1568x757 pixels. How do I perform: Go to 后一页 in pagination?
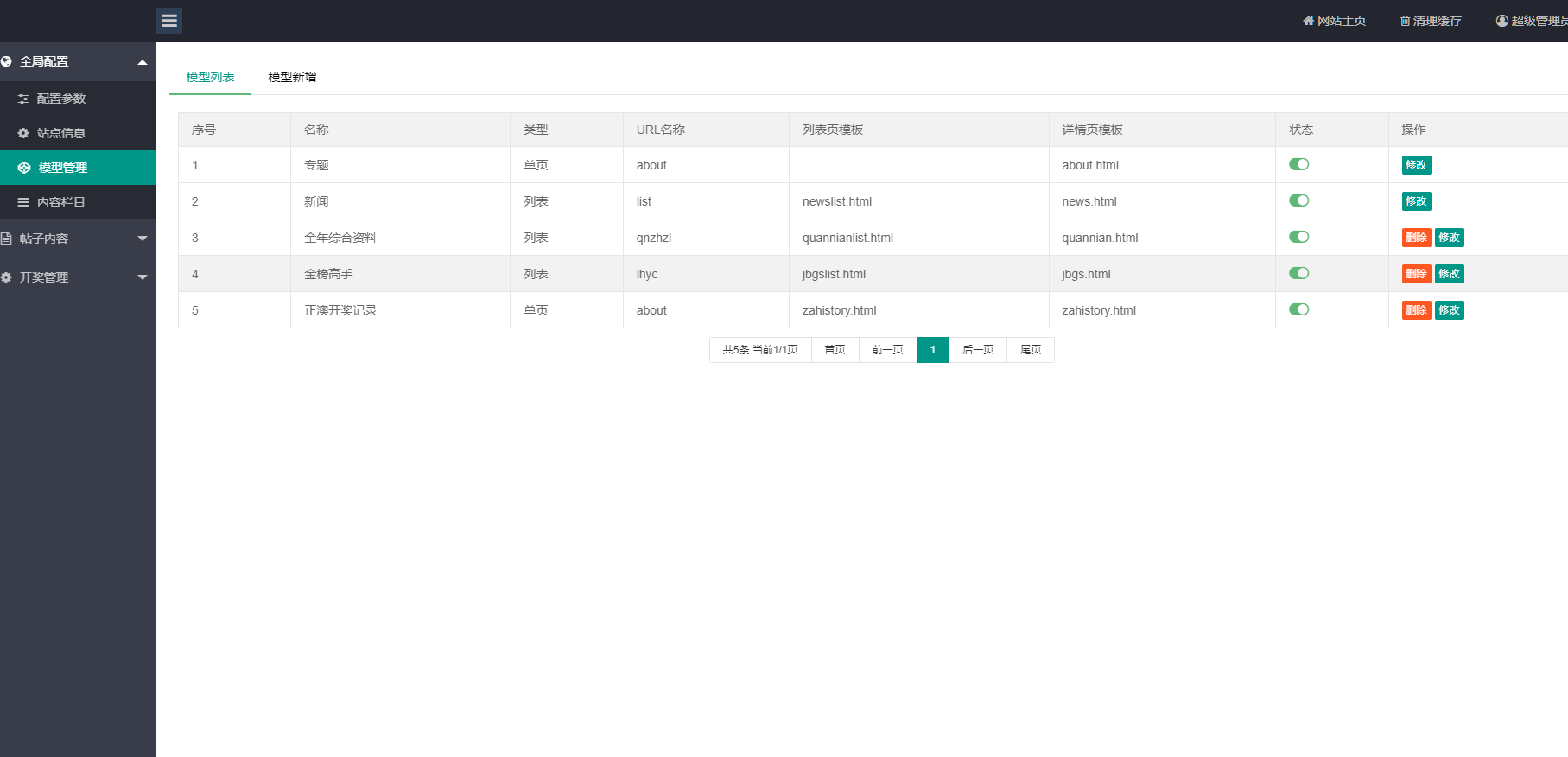[x=978, y=350]
